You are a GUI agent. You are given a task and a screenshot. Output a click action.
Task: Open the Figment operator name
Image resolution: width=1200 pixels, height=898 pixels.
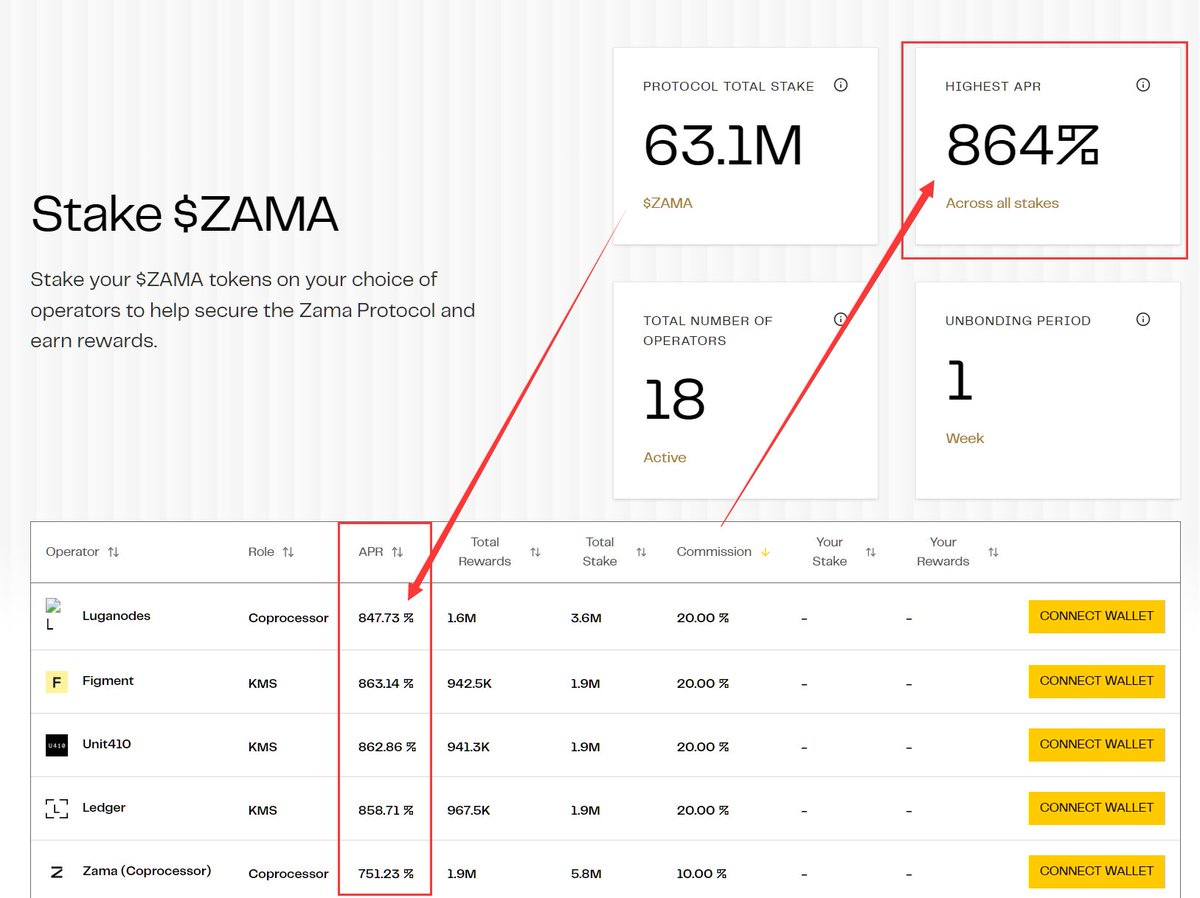108,681
